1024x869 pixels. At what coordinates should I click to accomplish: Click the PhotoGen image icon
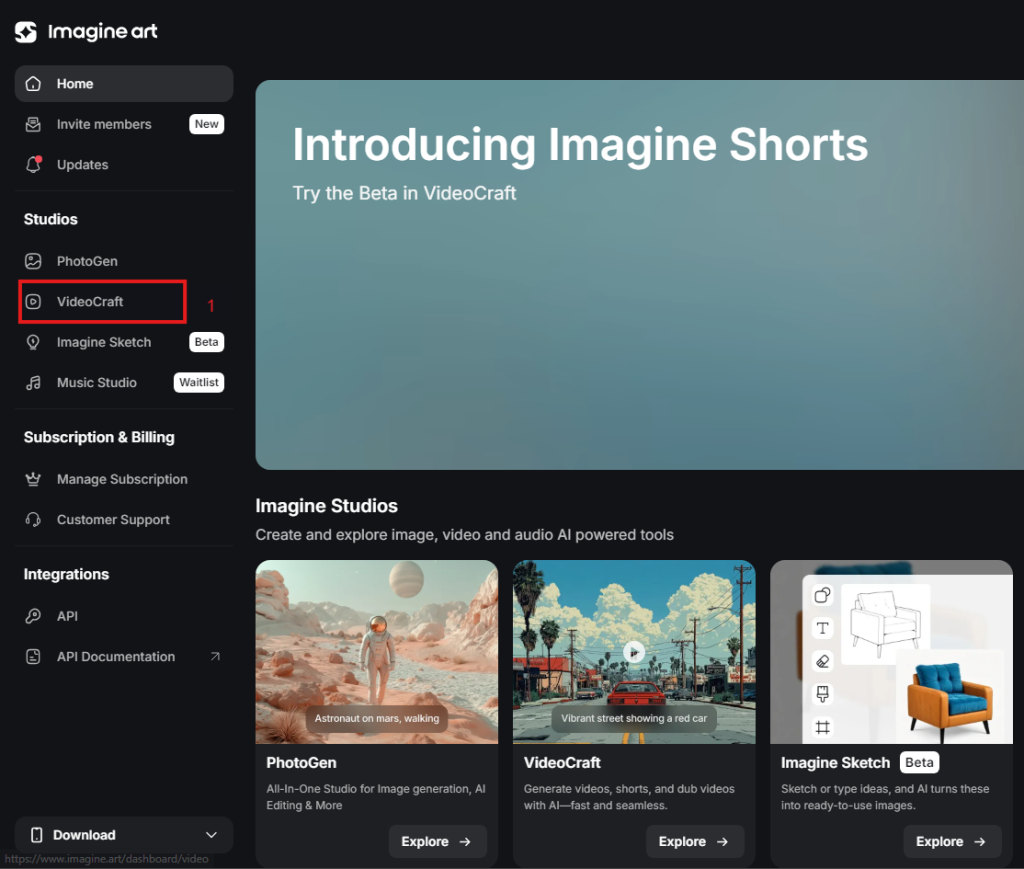click(33, 261)
